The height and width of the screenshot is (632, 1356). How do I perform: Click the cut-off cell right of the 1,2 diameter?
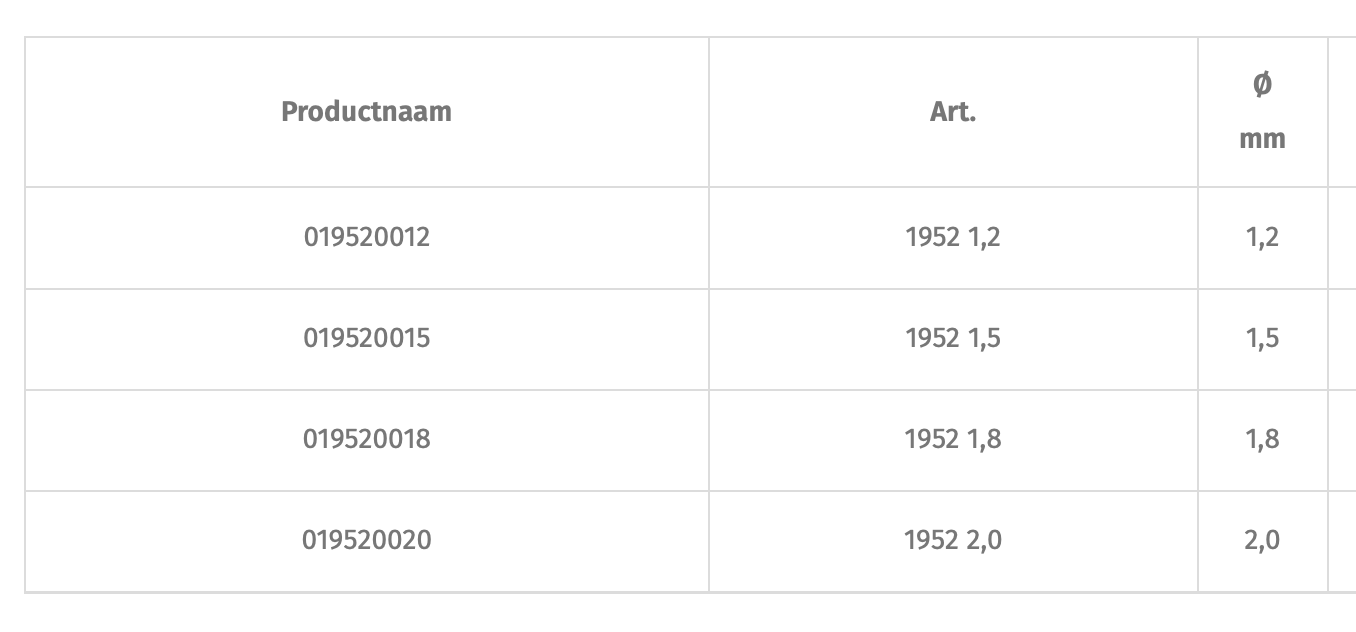pyautogui.click(x=1342, y=238)
